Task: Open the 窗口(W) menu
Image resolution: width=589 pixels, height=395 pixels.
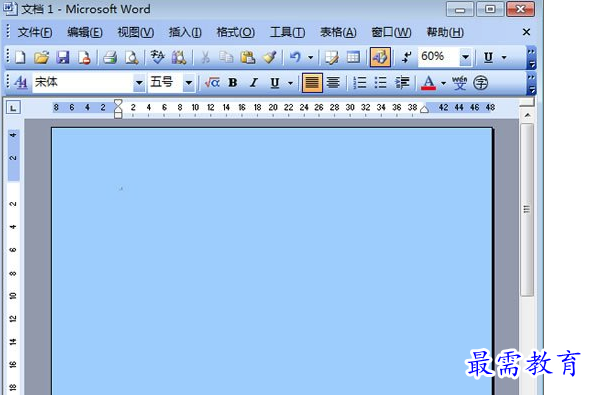Action: pyautogui.click(x=391, y=32)
